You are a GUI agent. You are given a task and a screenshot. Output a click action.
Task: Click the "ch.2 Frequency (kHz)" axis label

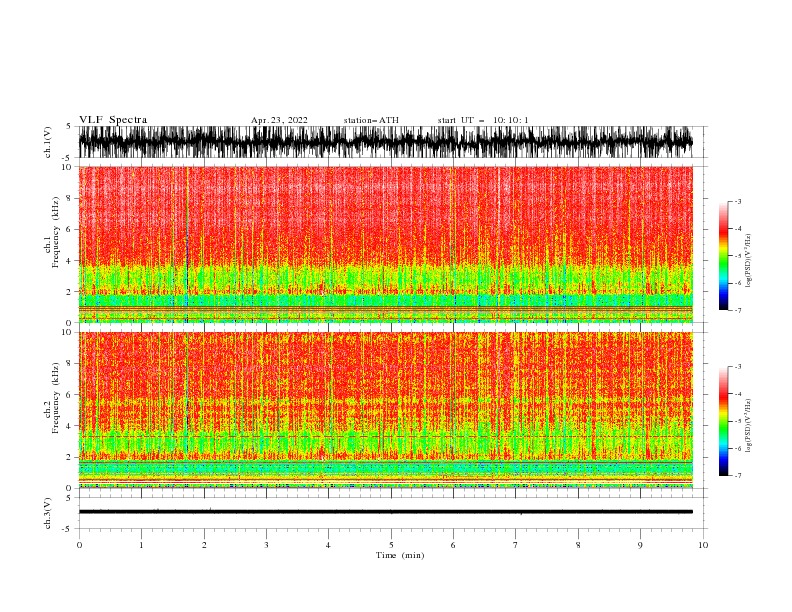pyautogui.click(x=52, y=399)
